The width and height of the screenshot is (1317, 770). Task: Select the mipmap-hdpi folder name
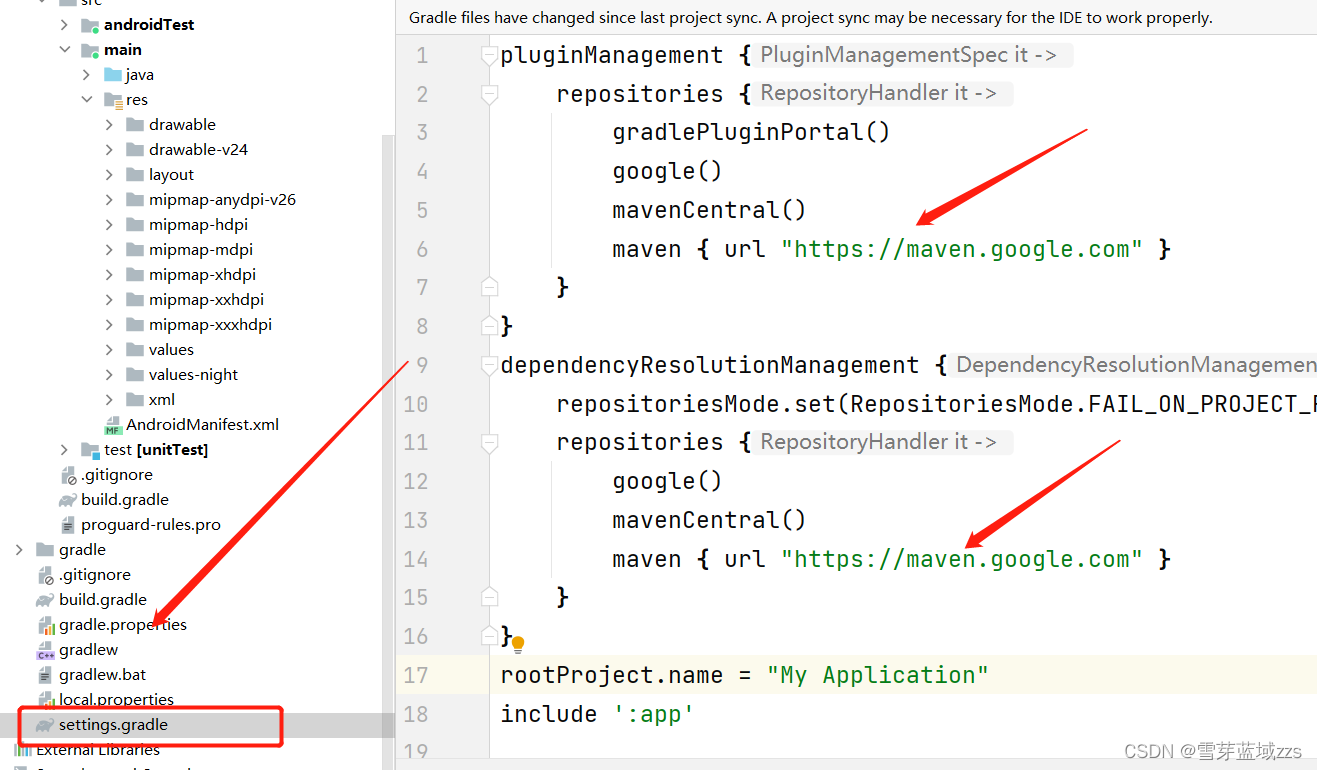tap(199, 224)
